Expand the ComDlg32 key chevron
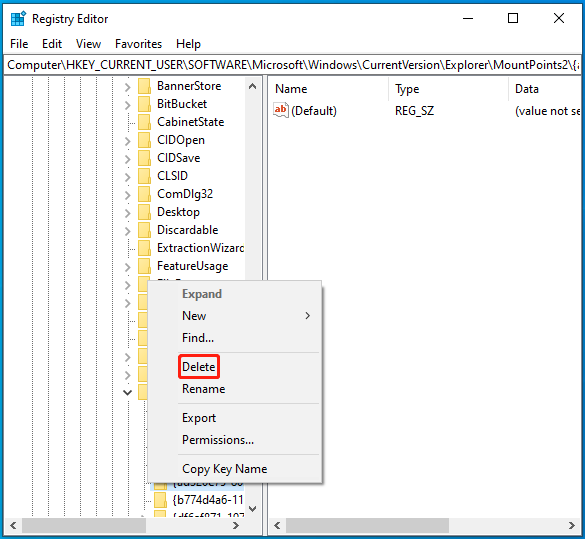Viewport: 585px width, 539px height. click(x=128, y=195)
